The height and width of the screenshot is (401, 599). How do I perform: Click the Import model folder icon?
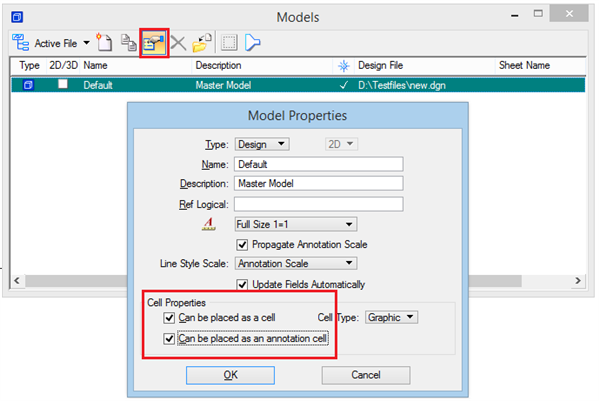pyautogui.click(x=202, y=43)
